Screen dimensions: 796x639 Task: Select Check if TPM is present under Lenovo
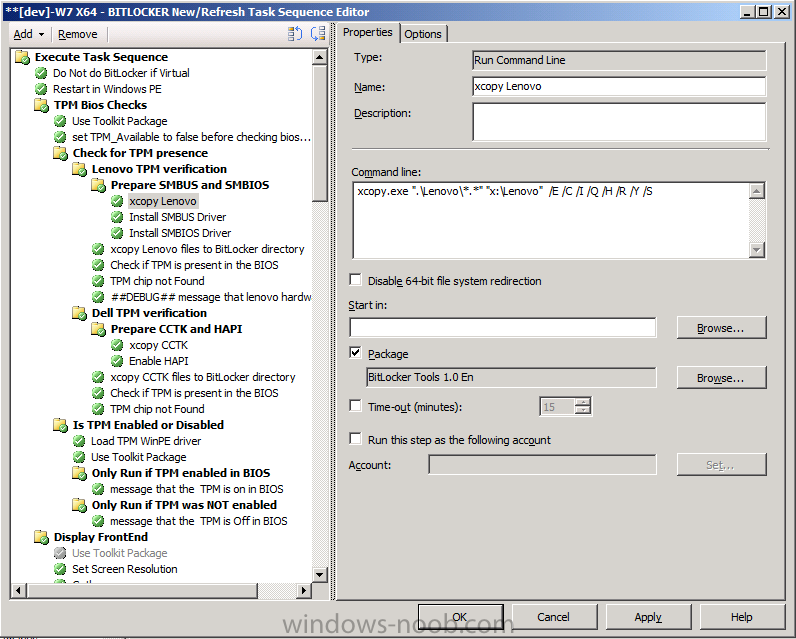[194, 265]
